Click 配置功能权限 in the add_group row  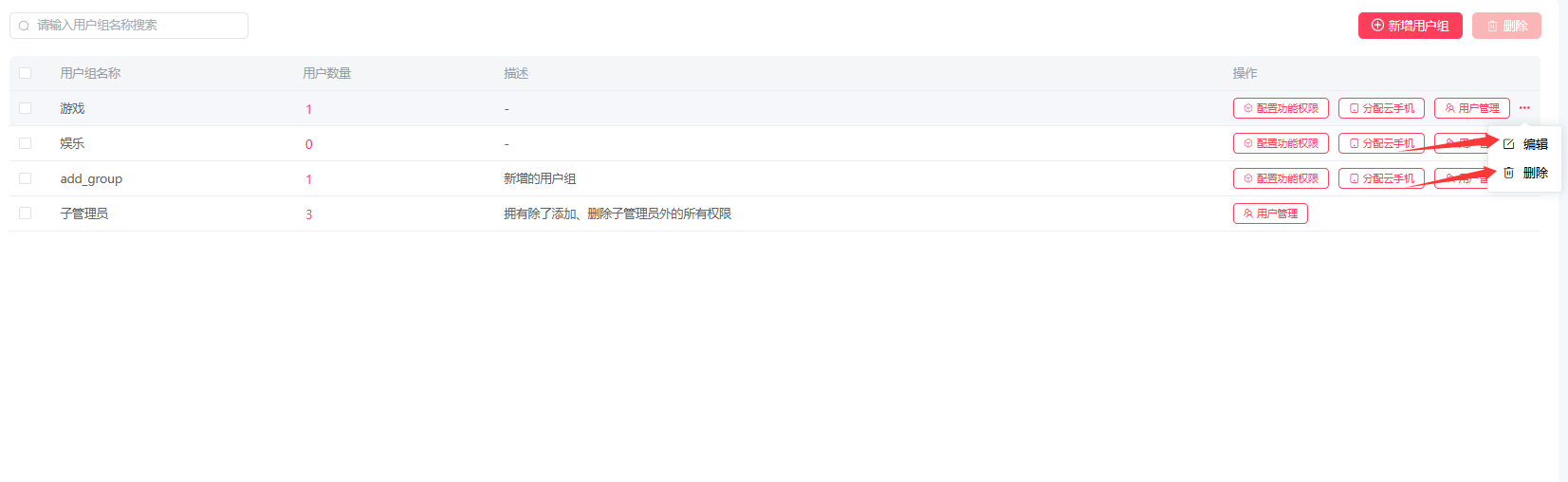tap(1281, 178)
